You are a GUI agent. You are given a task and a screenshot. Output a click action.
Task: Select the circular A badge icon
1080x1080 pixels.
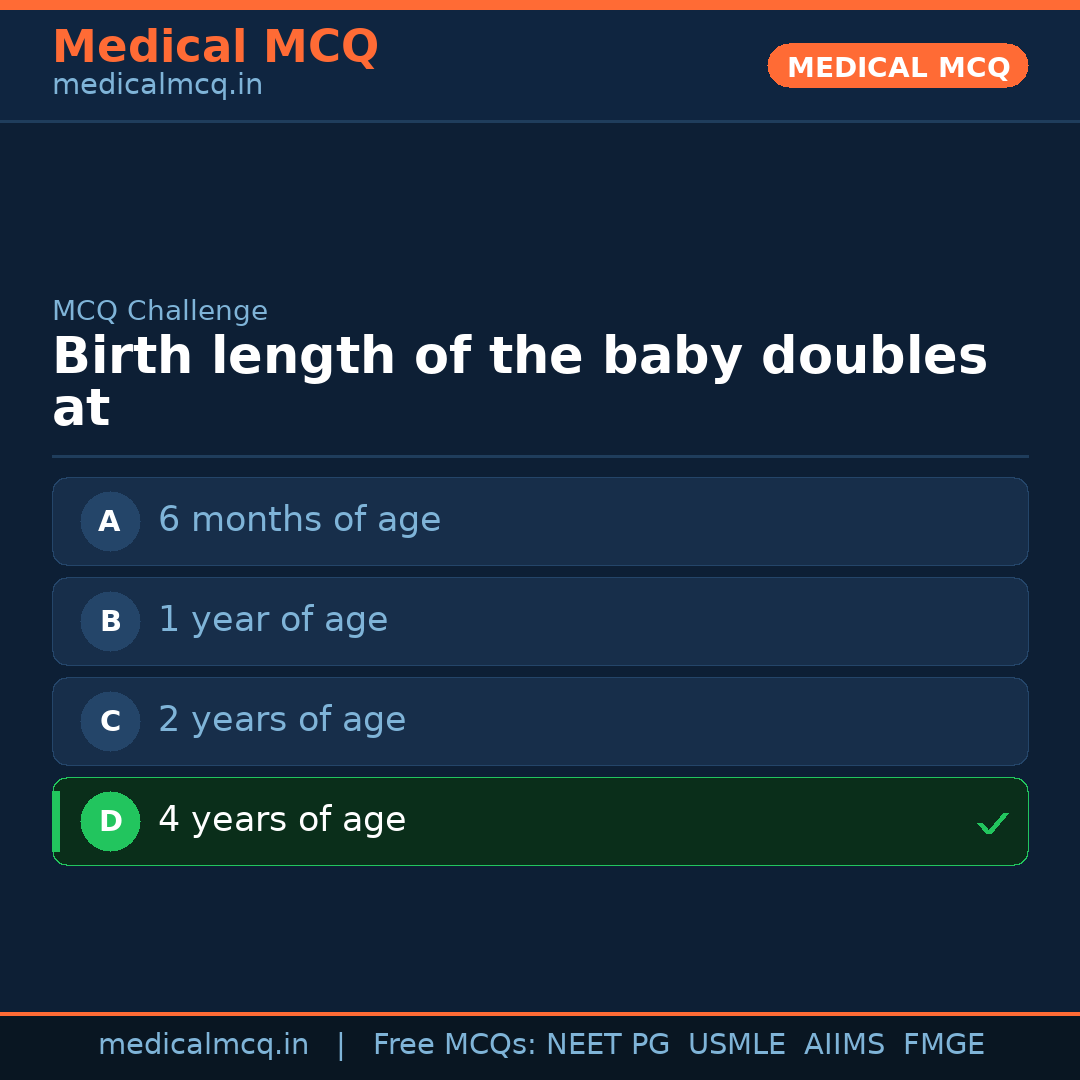(110, 521)
